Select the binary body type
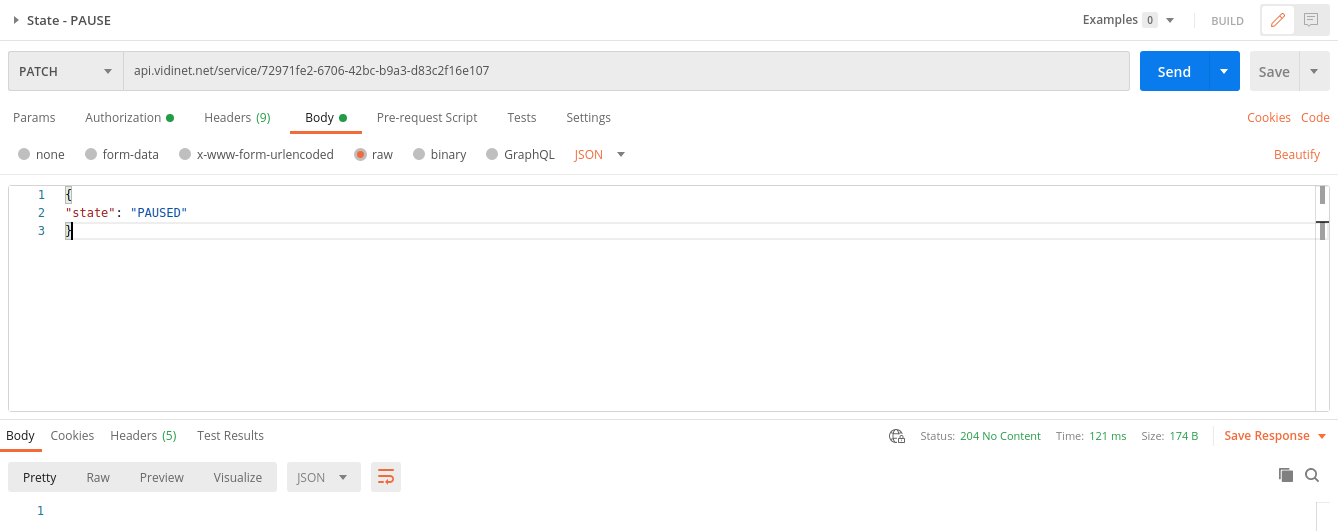This screenshot has width=1338, height=531. [419, 155]
